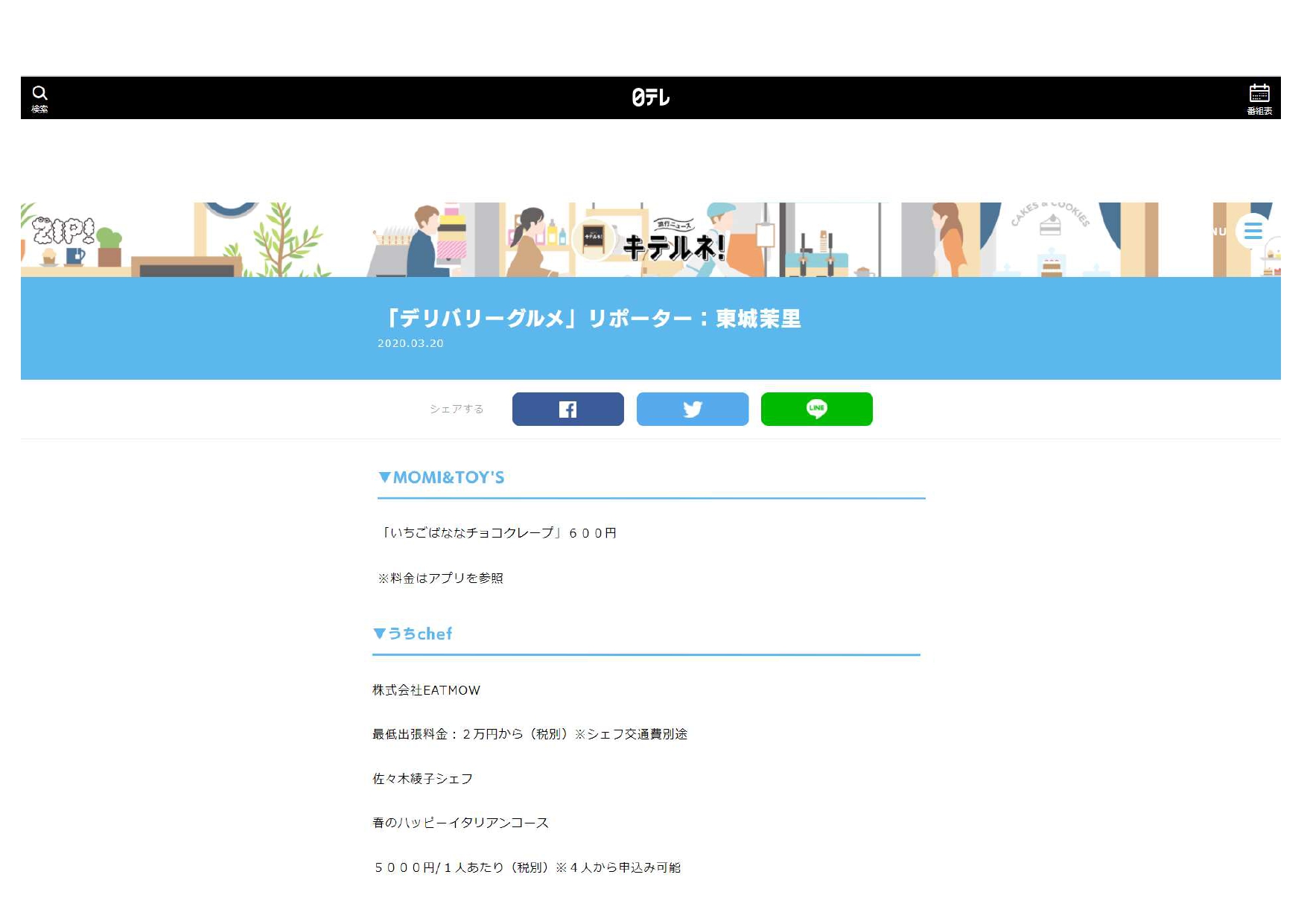Click the 5000円/1人あたり line
This screenshot has height=924, width=1307.
(527, 867)
